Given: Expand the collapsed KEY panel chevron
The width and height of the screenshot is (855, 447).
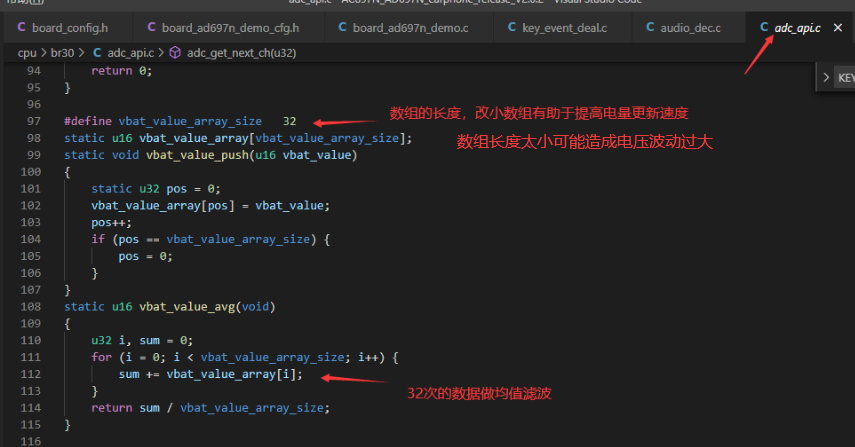Looking at the screenshot, I should pos(826,77).
